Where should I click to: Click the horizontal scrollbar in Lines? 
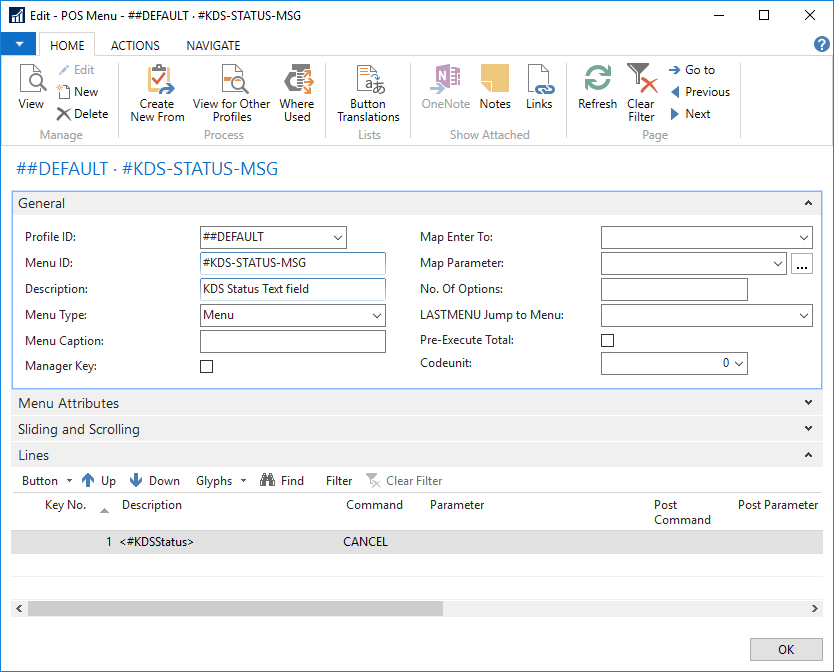[235, 608]
